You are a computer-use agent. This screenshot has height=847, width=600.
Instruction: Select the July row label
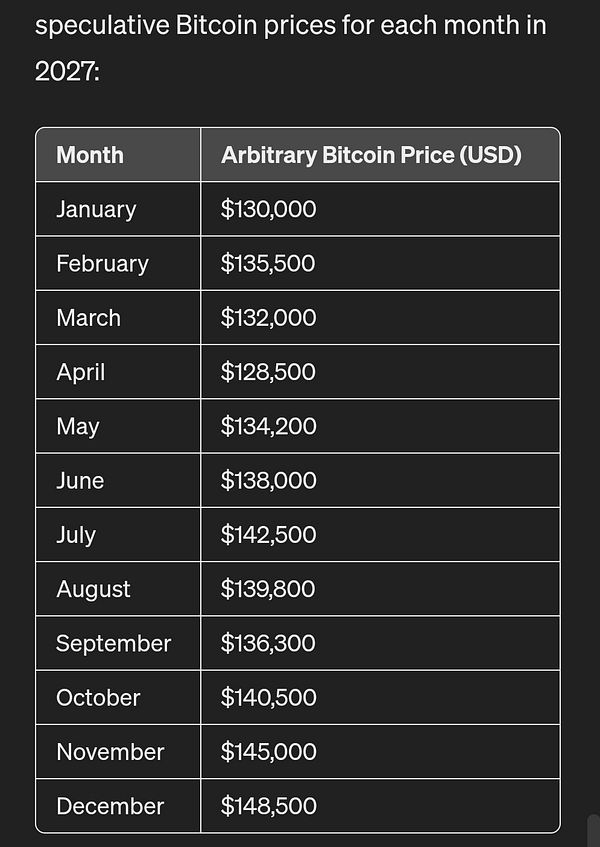(x=76, y=535)
